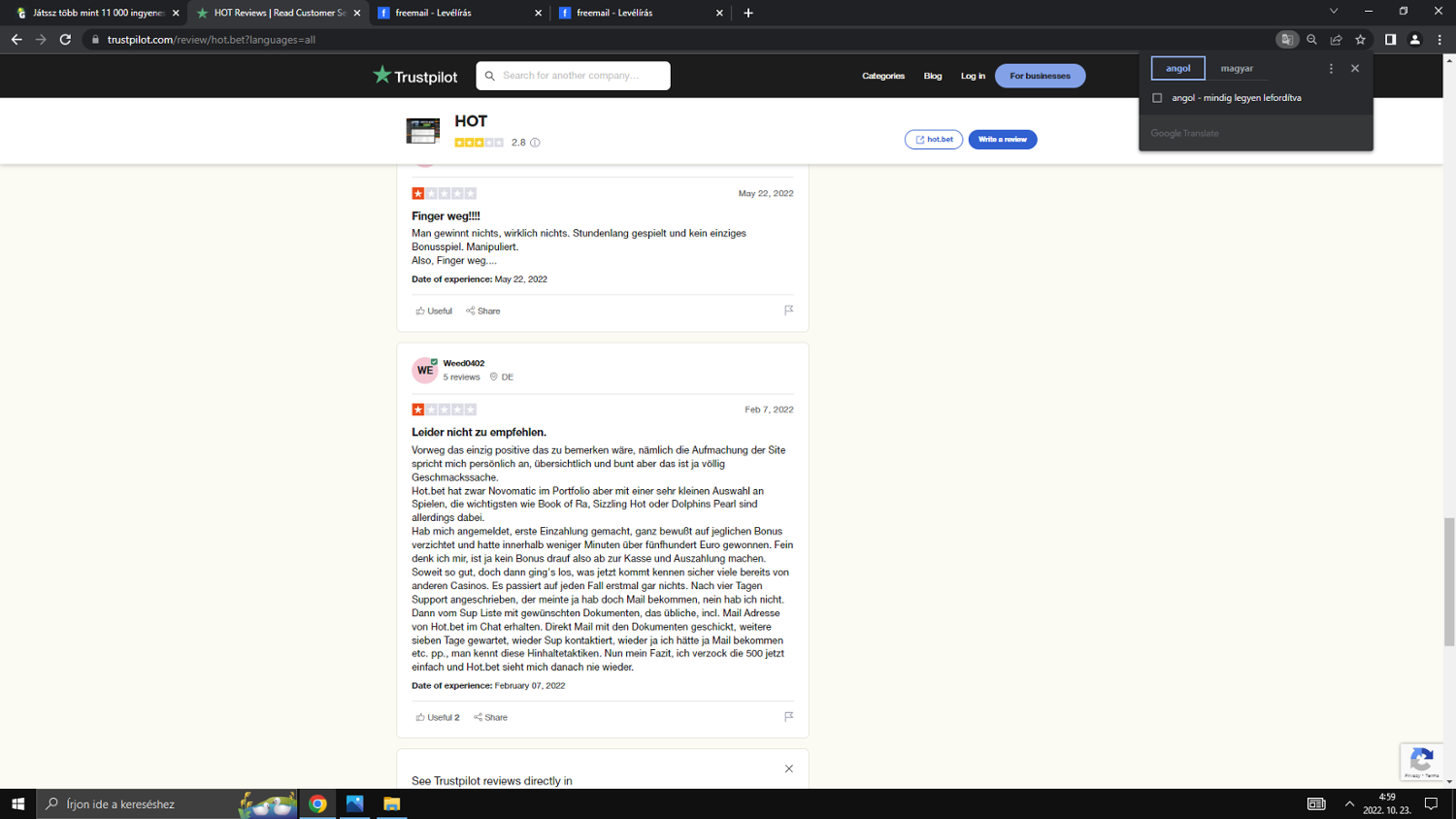The width and height of the screenshot is (1456, 819).
Task: Share the Weed0402 review
Action: [x=490, y=718]
